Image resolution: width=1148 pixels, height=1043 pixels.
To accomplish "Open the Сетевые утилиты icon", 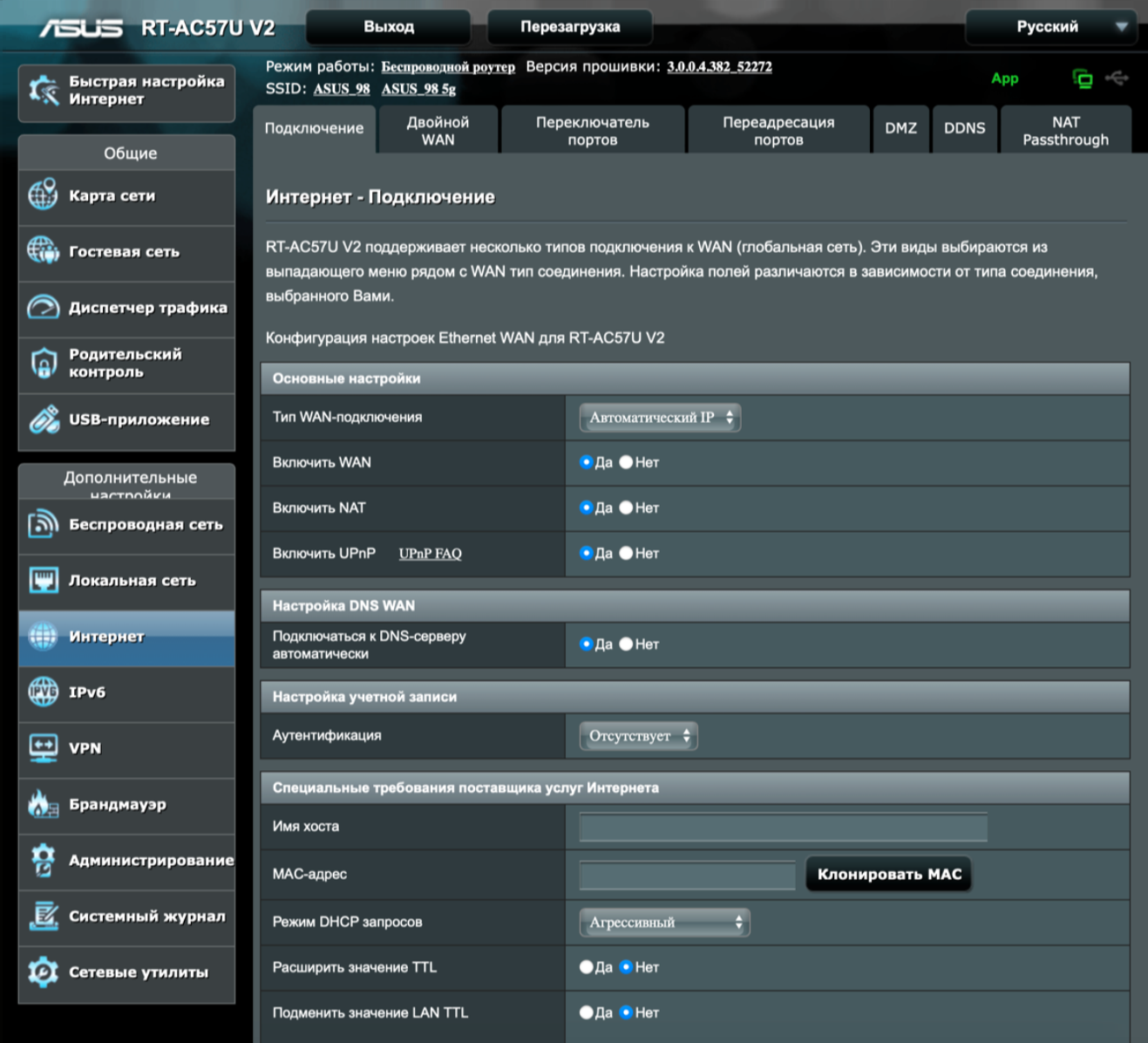I will (x=43, y=971).
